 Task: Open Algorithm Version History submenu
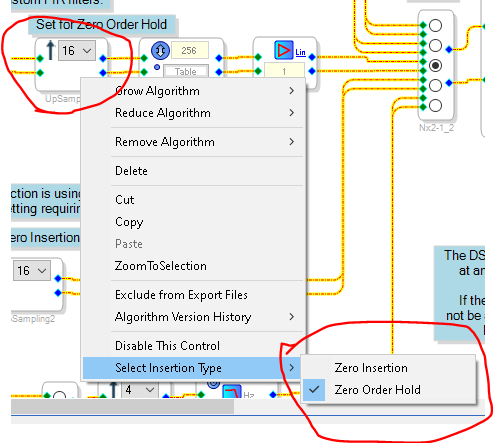click(x=193, y=317)
